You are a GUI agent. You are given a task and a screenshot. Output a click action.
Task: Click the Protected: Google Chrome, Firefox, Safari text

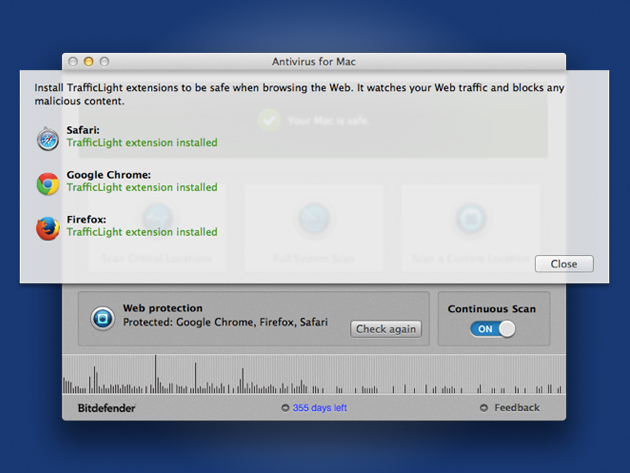click(225, 322)
